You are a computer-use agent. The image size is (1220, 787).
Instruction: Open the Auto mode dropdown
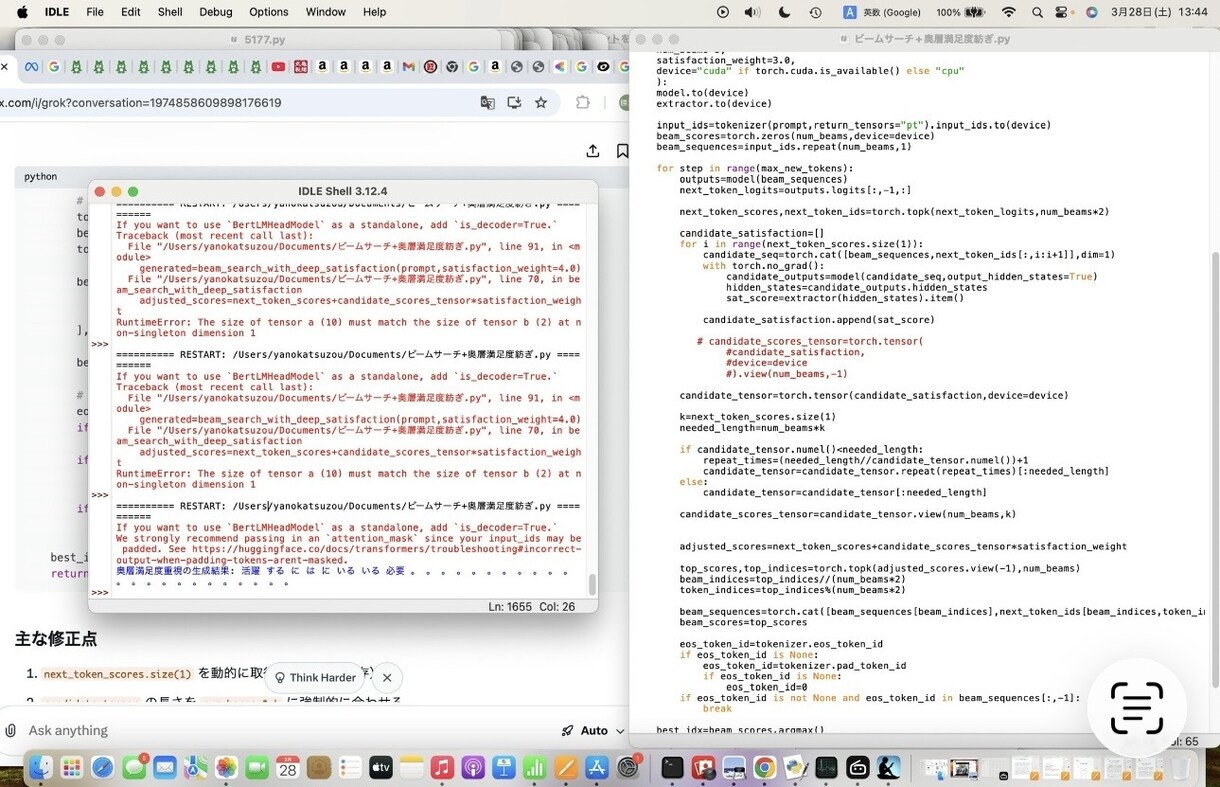click(593, 731)
